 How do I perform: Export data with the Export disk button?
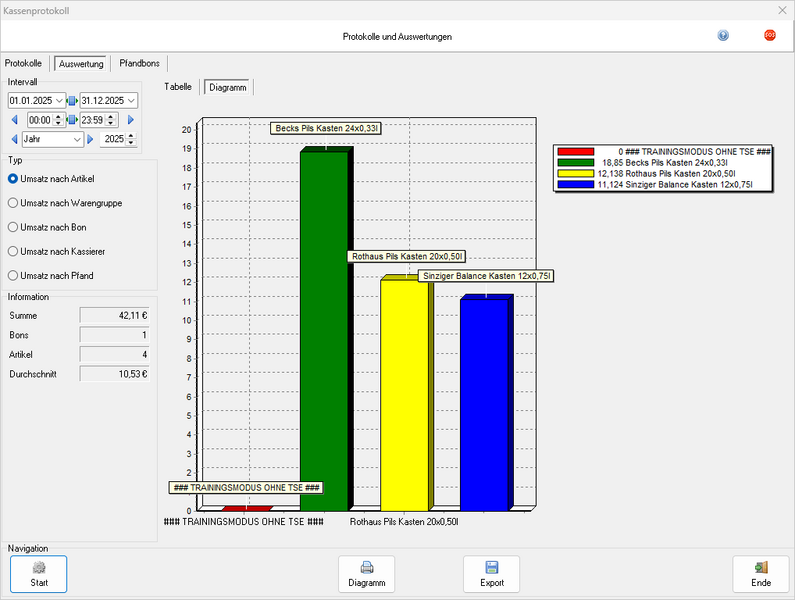(x=491, y=574)
